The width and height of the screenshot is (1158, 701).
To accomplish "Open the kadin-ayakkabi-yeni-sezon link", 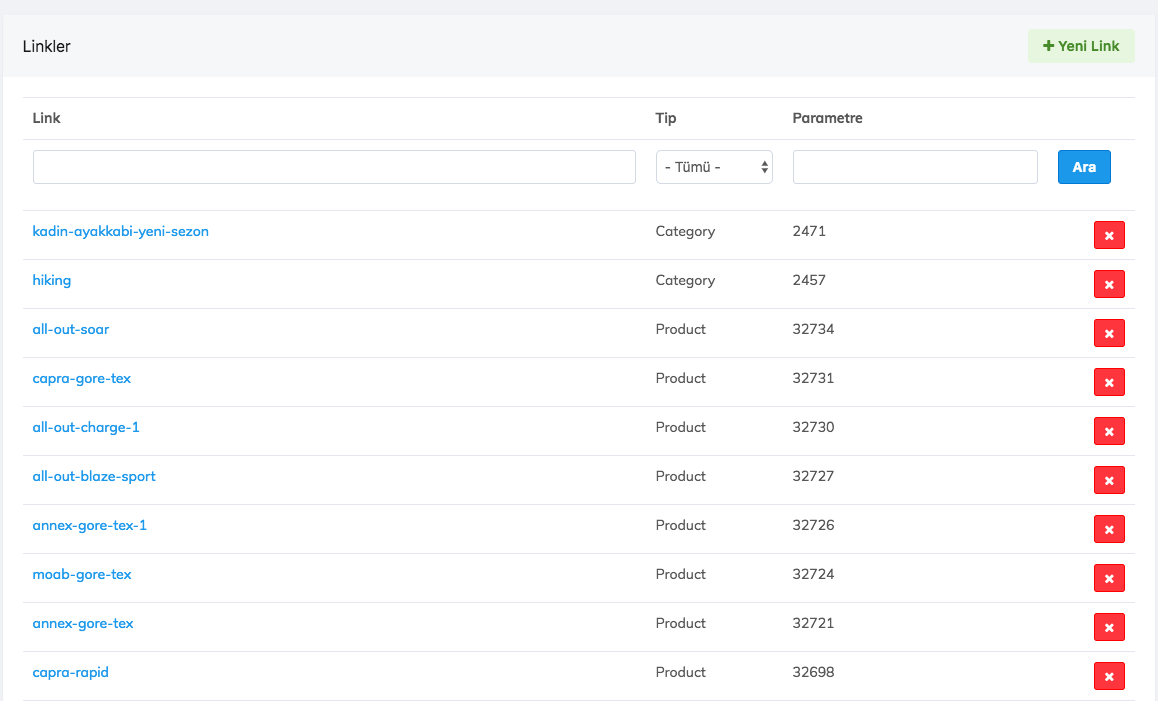I will pos(121,231).
